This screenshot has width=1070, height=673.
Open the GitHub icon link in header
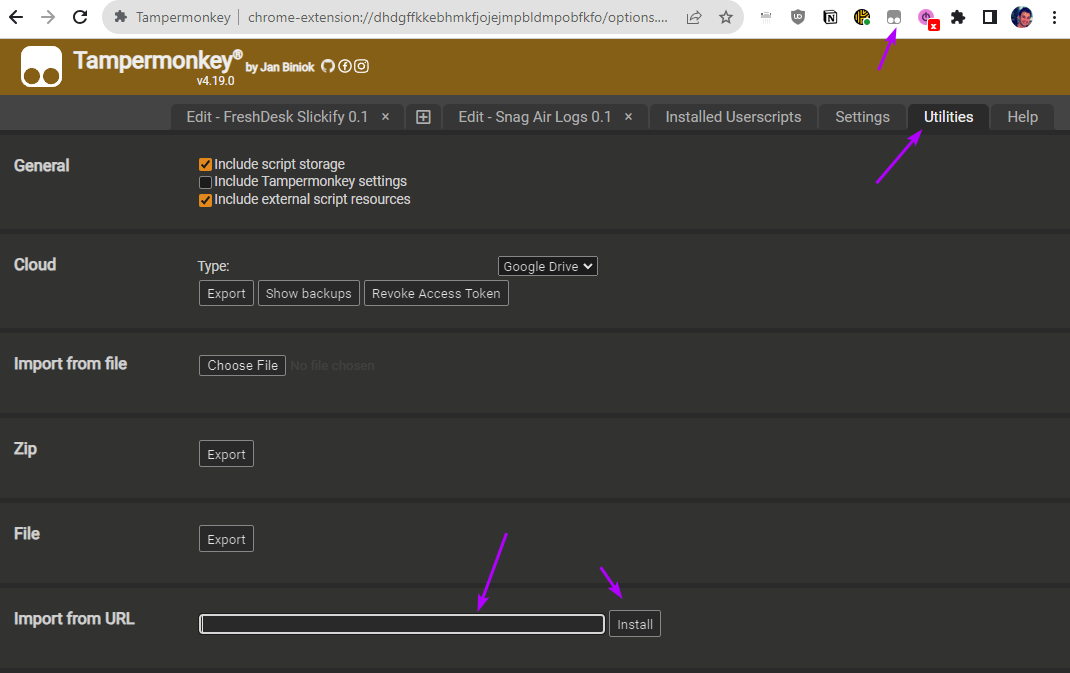tap(327, 66)
